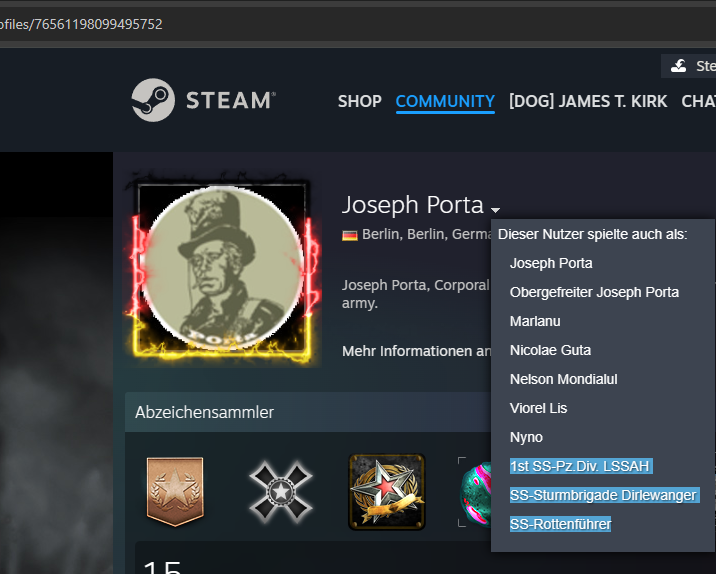Open the [DOG] JAMES T. KIRK menu
This screenshot has height=574, width=716.
[x=587, y=101]
